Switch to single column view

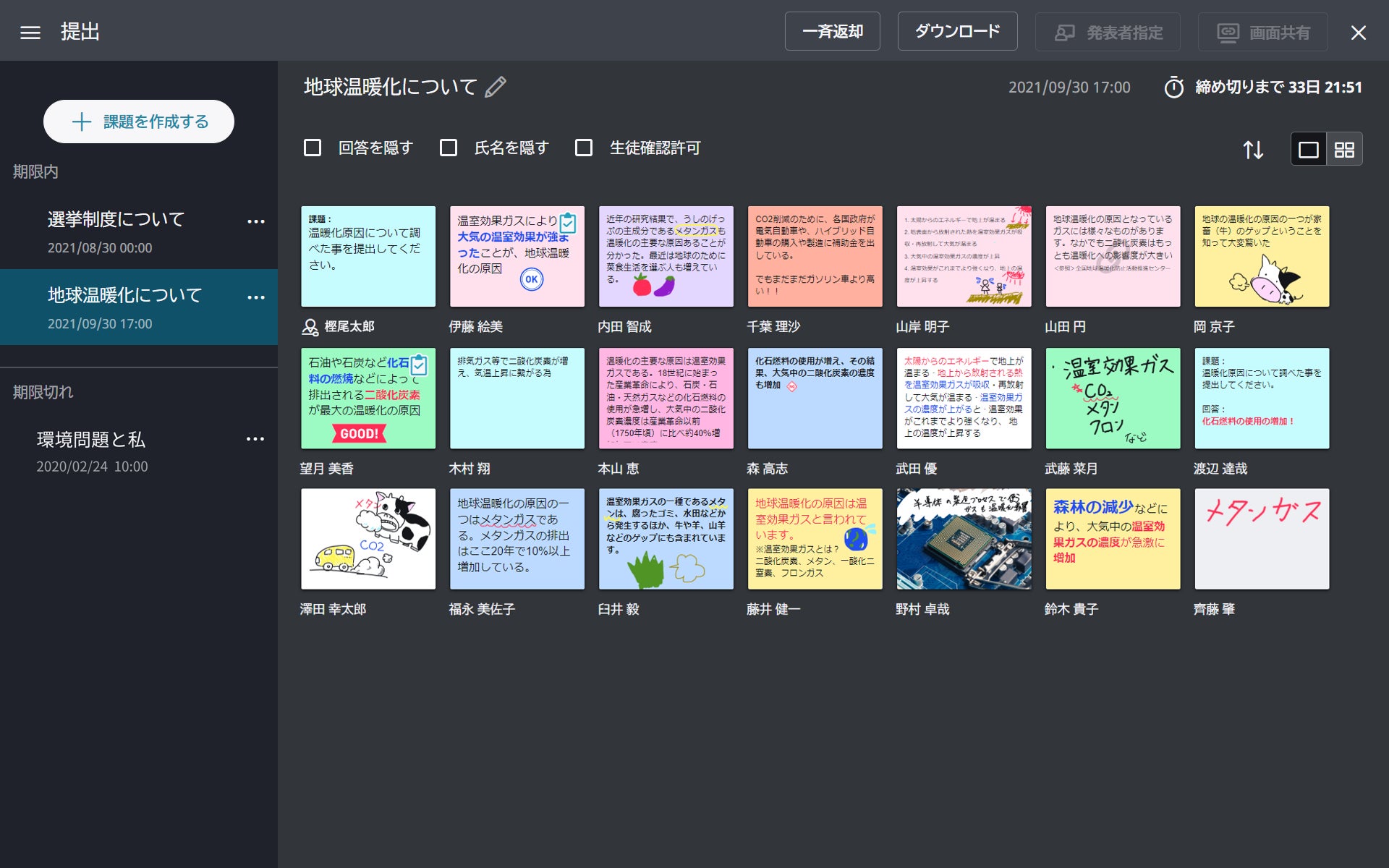click(x=1308, y=149)
